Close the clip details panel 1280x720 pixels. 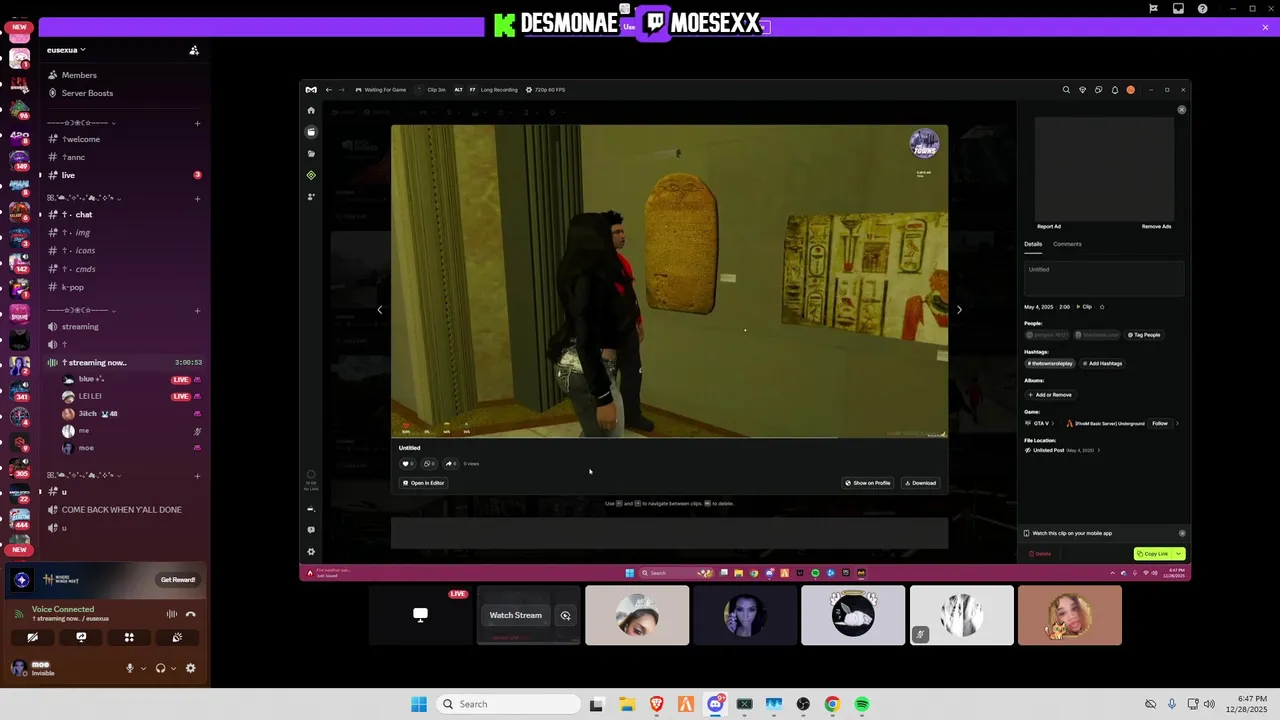pyautogui.click(x=1181, y=109)
